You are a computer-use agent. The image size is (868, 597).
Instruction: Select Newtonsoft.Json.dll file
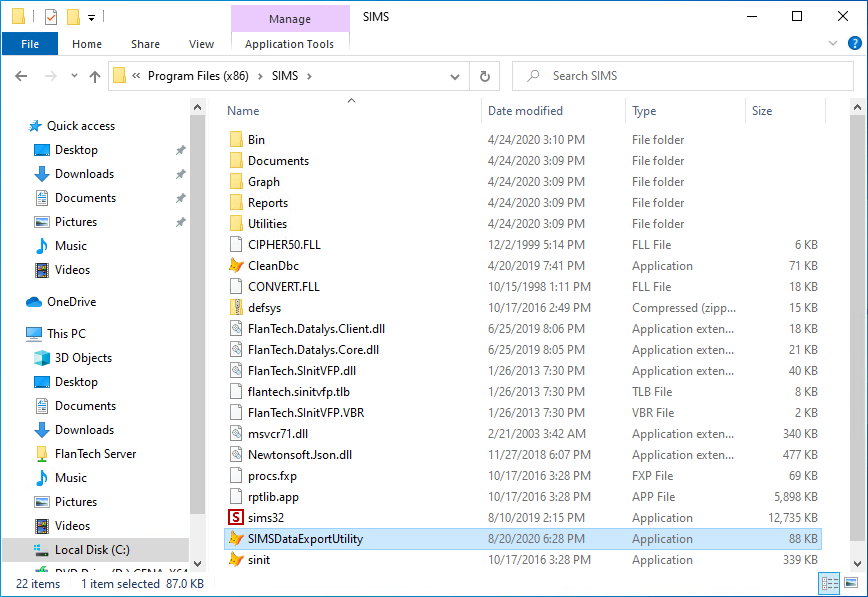coord(299,455)
